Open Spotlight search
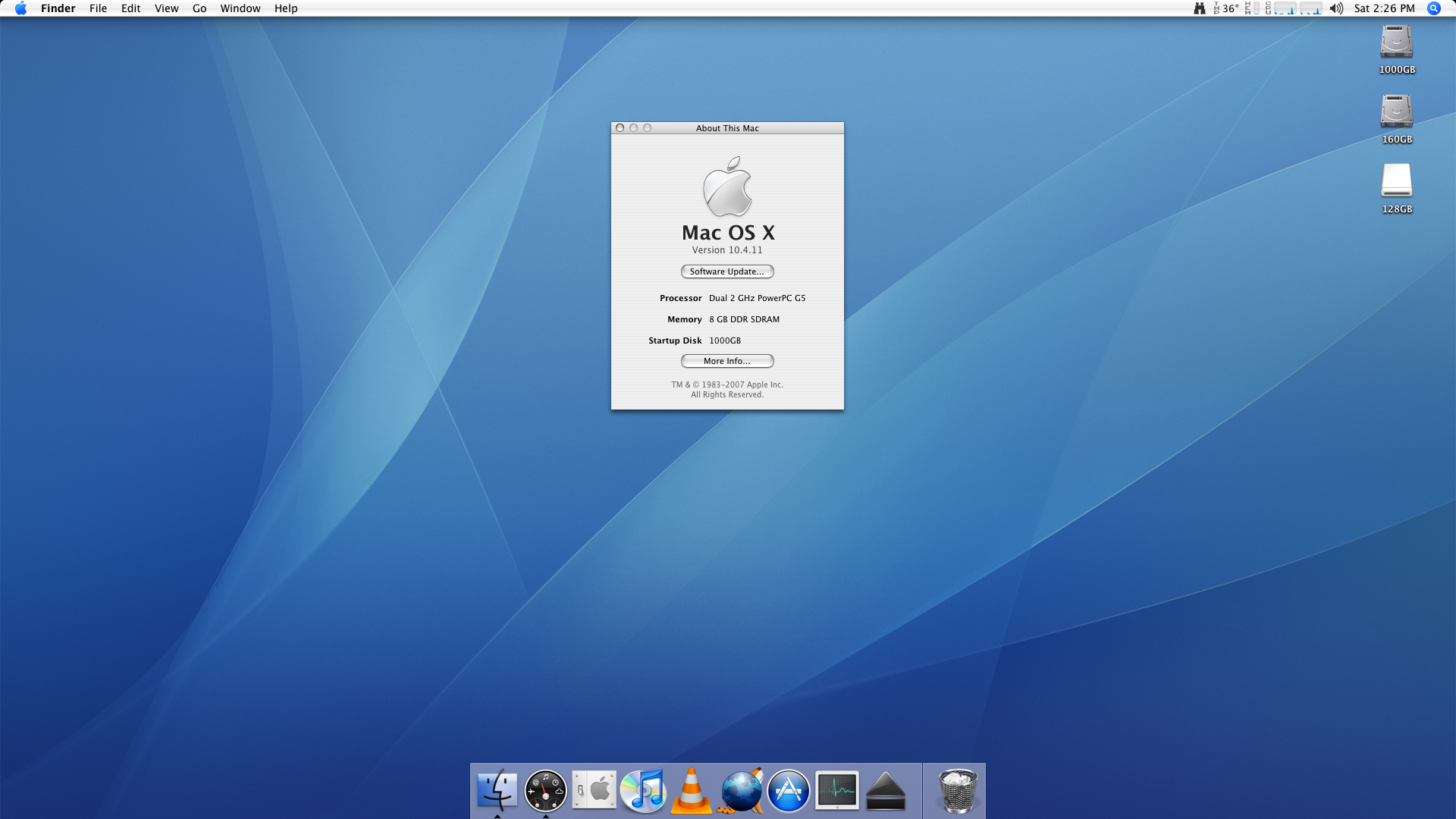Image resolution: width=1456 pixels, height=819 pixels. point(1434,8)
